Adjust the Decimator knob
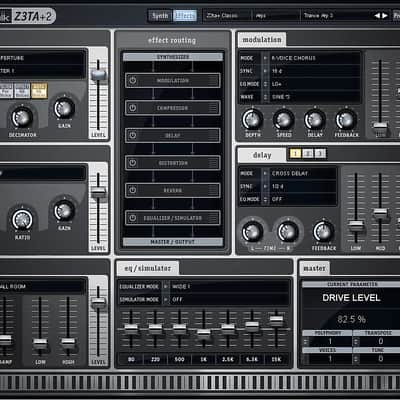The image size is (400, 400). 22,117
